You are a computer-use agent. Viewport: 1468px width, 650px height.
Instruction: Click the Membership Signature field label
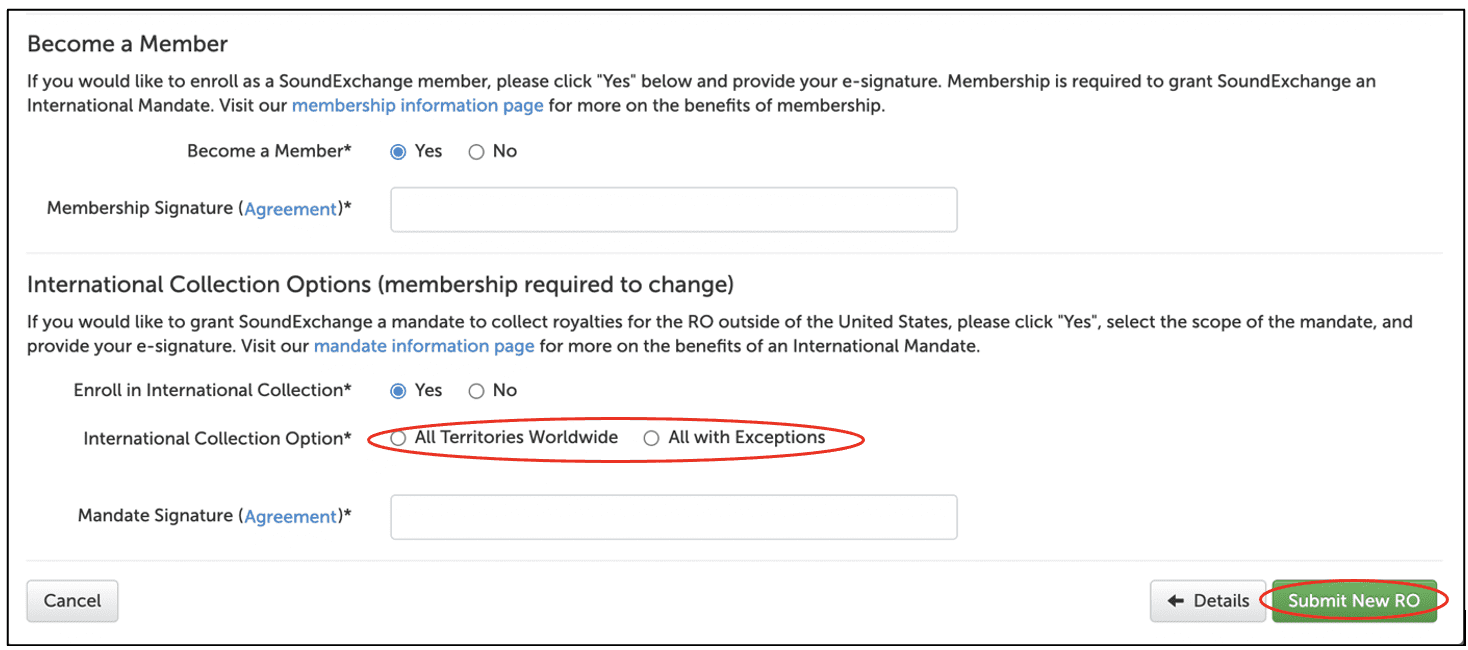(x=140, y=208)
